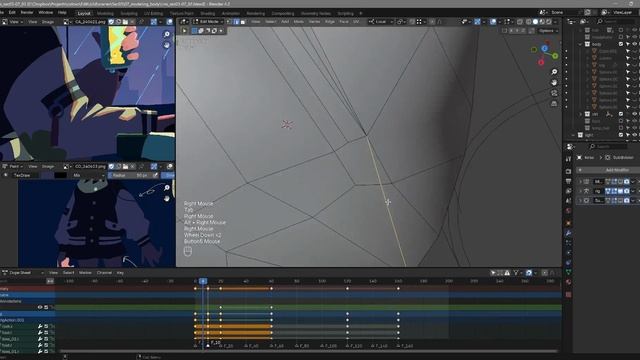Screen dimensions: 640x360
Task: Click the fake user shield in upper image editor
Action: (x=111, y=22)
